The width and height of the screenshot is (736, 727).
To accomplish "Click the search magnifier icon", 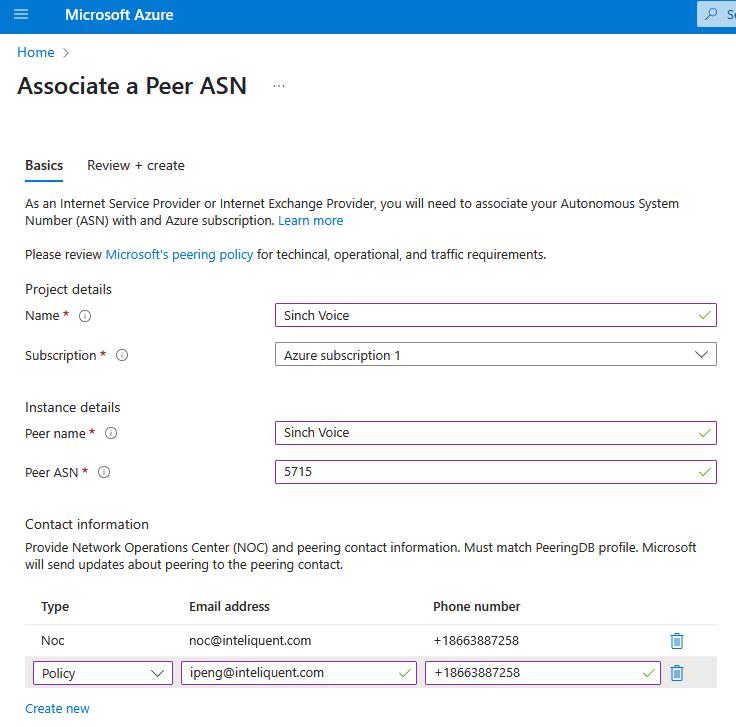I will (712, 14).
